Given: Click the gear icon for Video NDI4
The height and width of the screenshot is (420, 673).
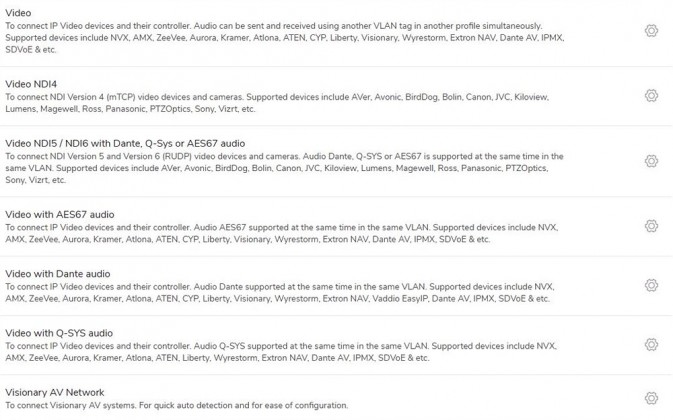Looking at the screenshot, I should 651,96.
